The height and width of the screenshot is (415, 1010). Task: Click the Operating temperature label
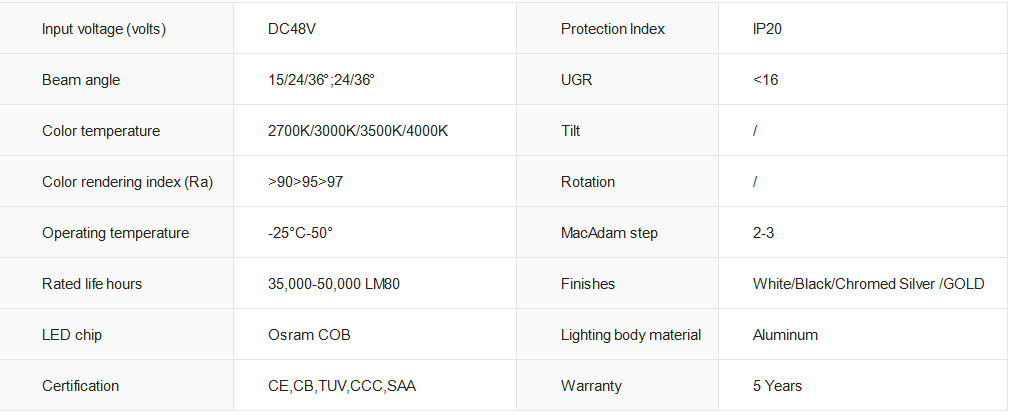(x=116, y=233)
